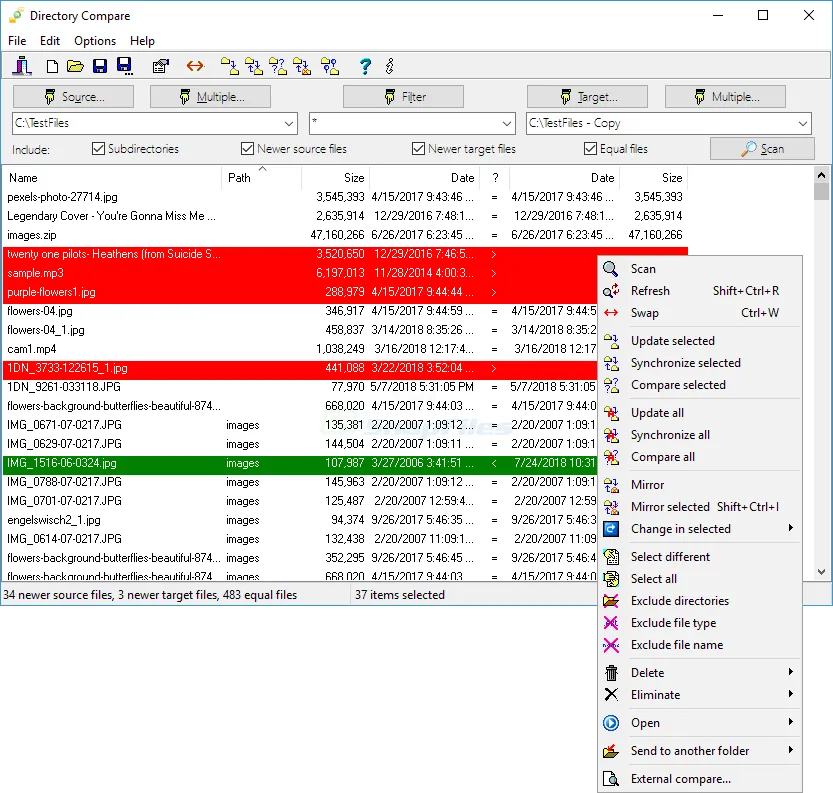833x793 pixels.
Task: Sort by the Name column header
Action: 112,178
